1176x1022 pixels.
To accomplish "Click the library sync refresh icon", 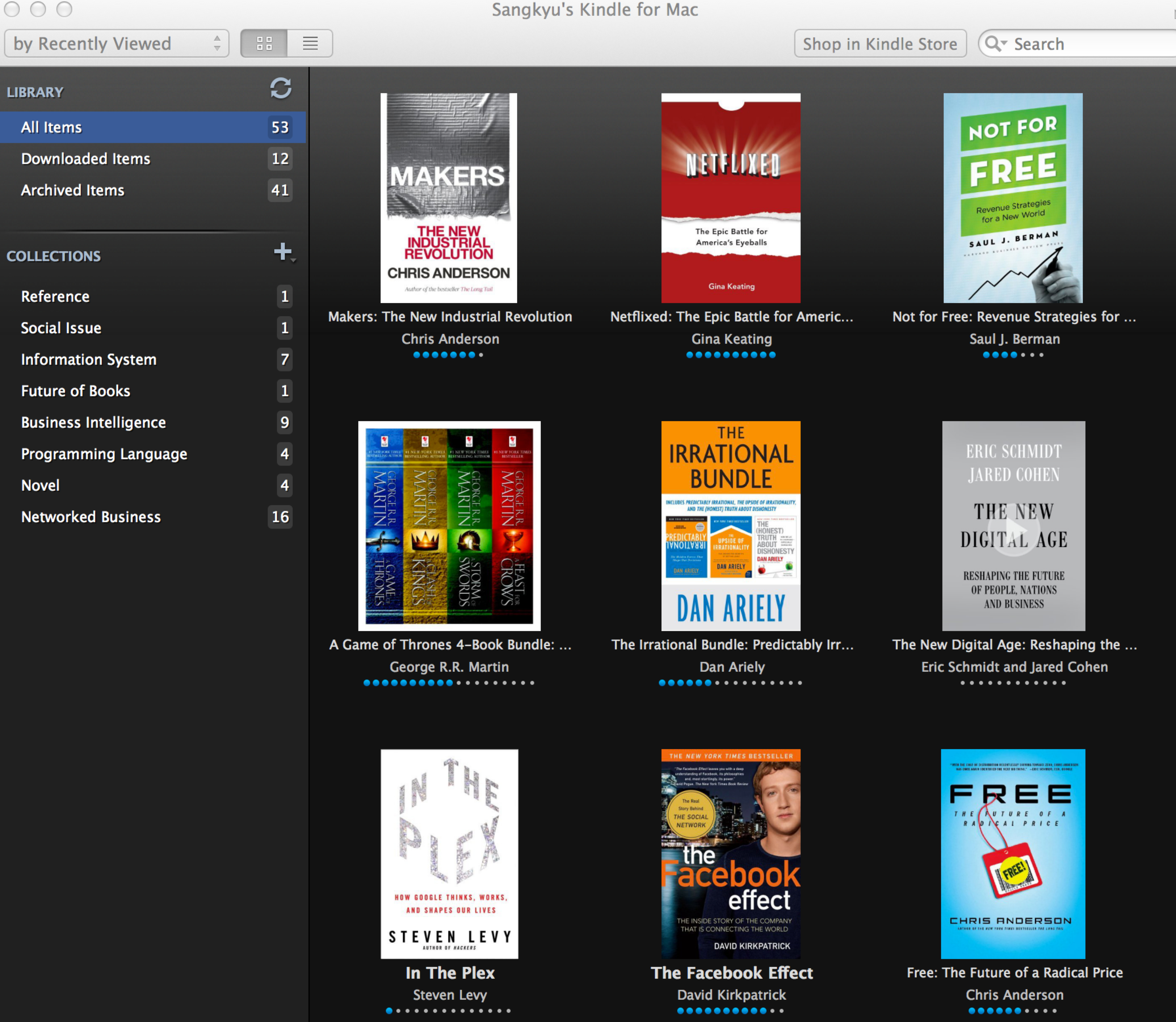I will [280, 89].
